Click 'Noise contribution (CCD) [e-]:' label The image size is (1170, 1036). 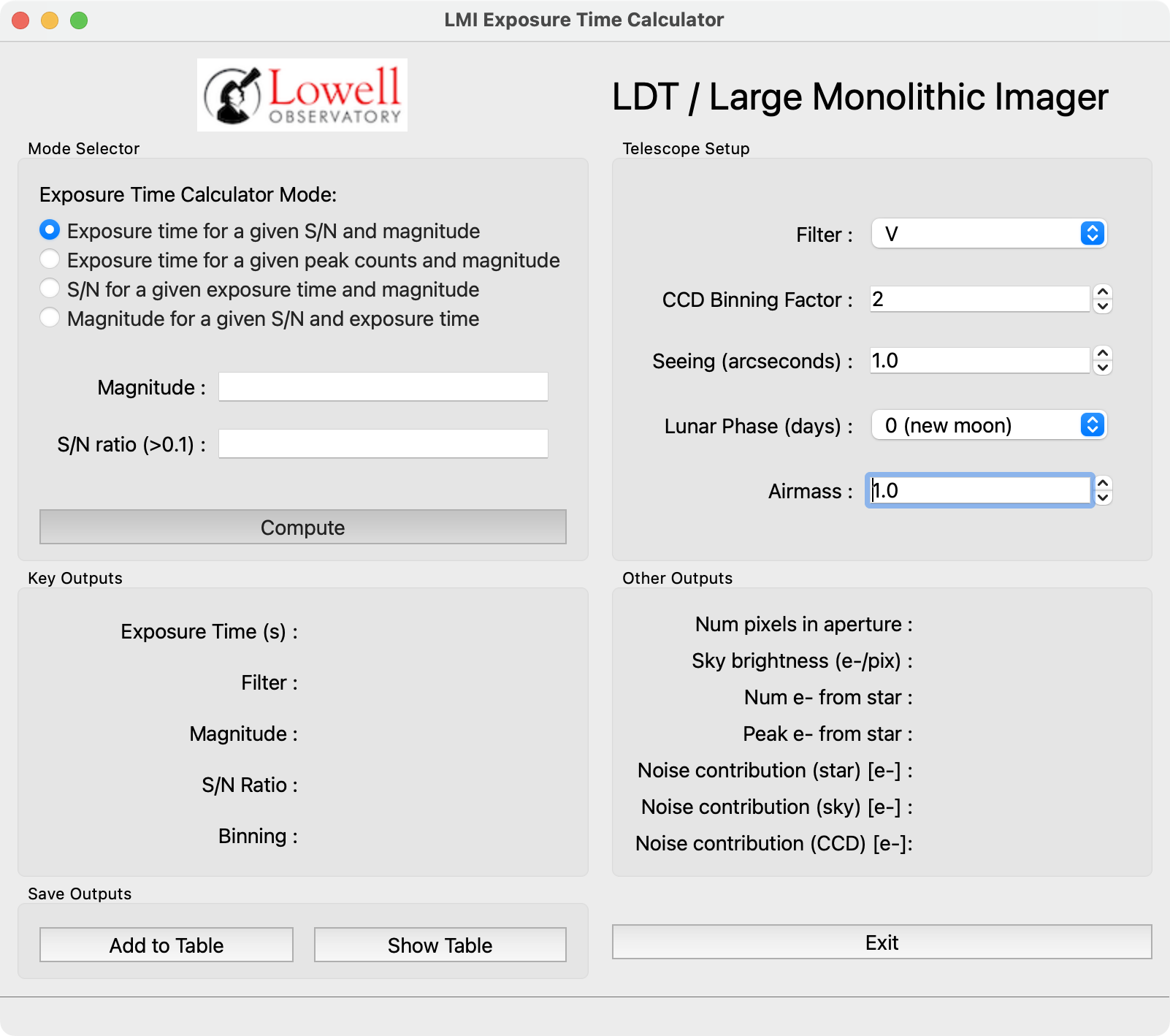point(774,843)
